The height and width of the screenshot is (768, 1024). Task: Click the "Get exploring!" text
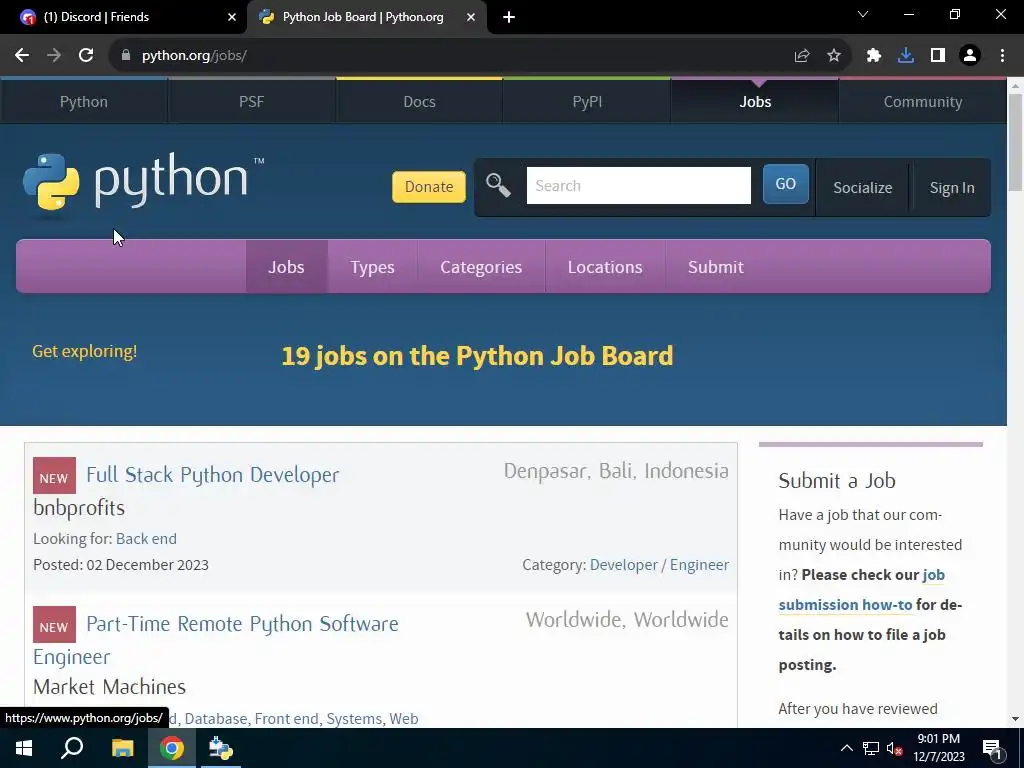click(x=85, y=351)
